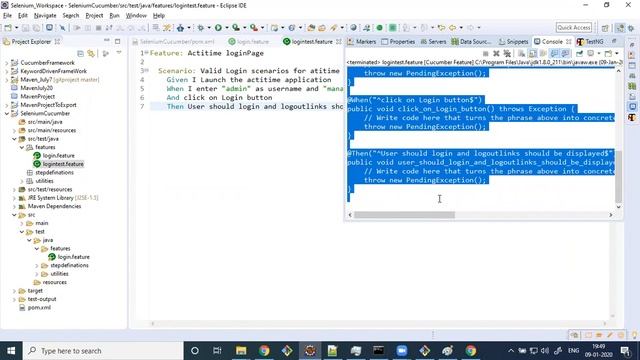Toggle Word Wrap in Console toolbar

[543, 53]
